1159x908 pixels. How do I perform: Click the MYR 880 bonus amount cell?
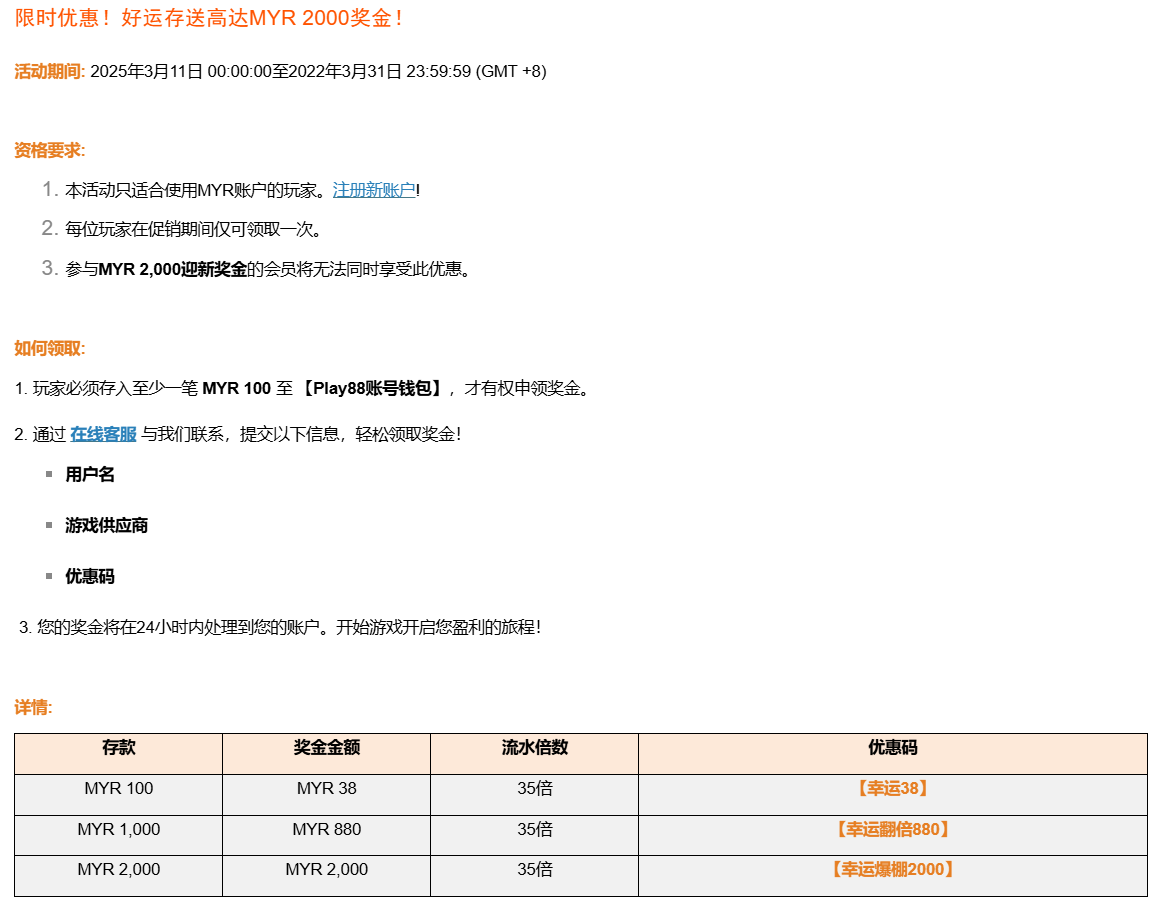click(326, 830)
